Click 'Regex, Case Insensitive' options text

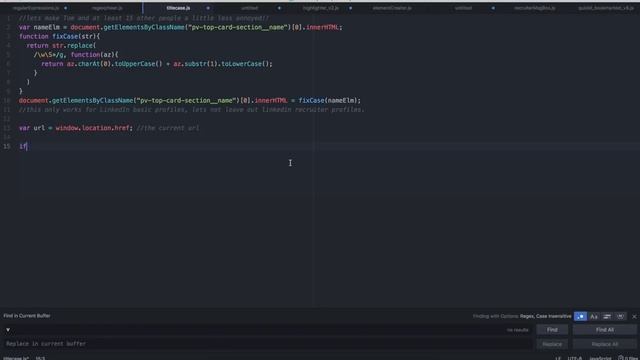(x=545, y=316)
